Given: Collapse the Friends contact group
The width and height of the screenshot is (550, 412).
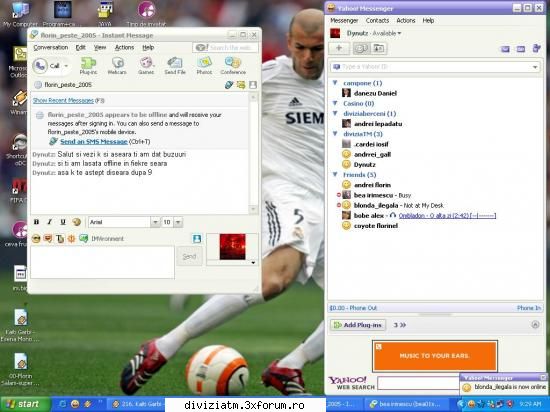Looking at the screenshot, I should coord(335,174).
